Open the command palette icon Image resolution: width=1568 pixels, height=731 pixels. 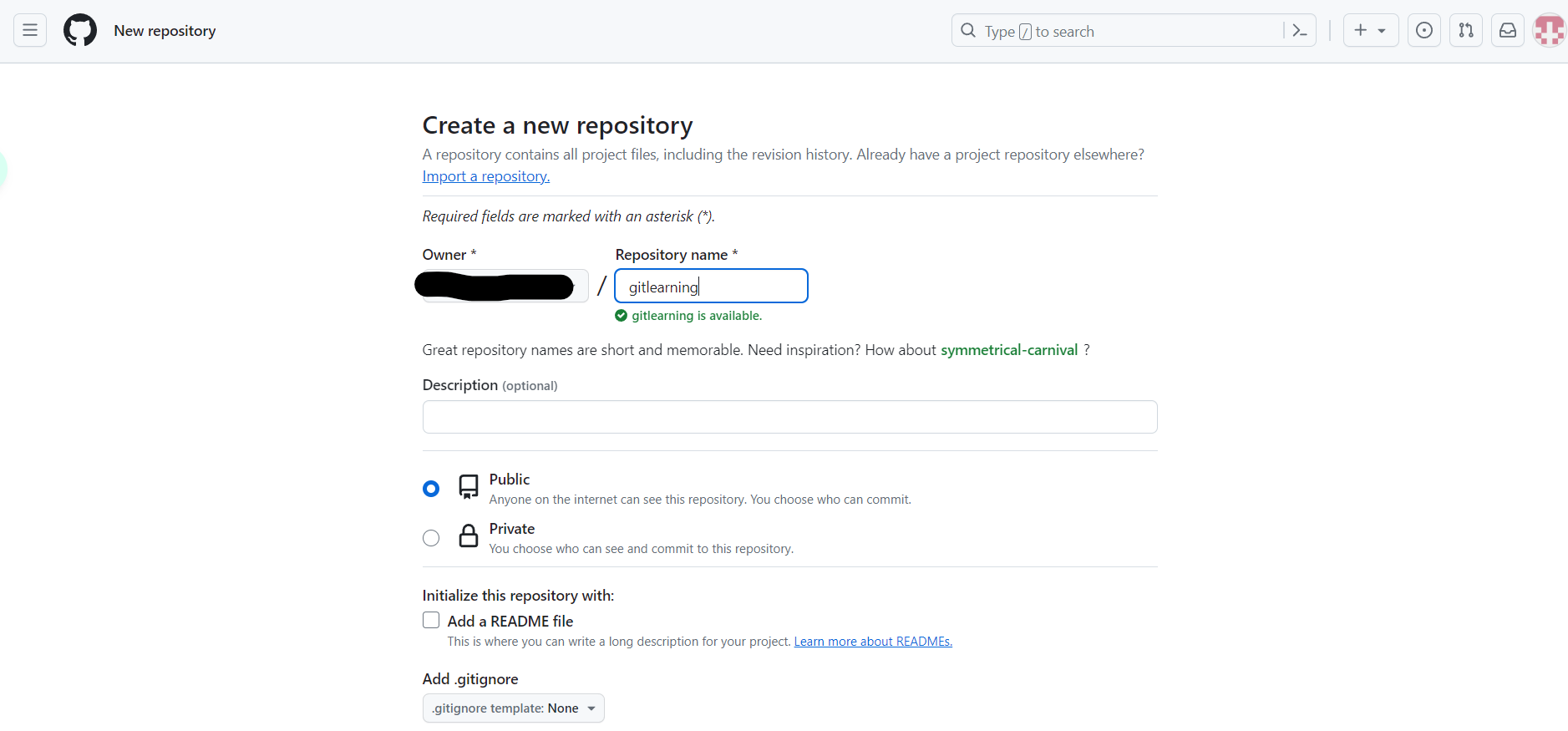(1299, 31)
